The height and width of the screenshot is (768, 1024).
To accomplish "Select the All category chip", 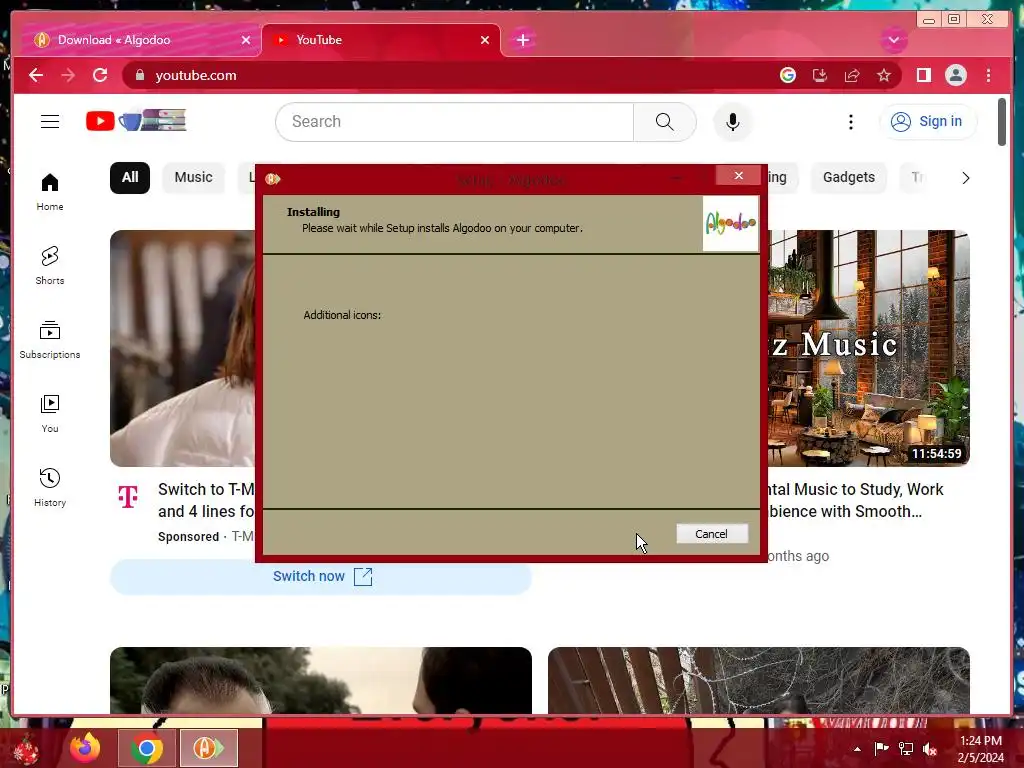I will [130, 178].
